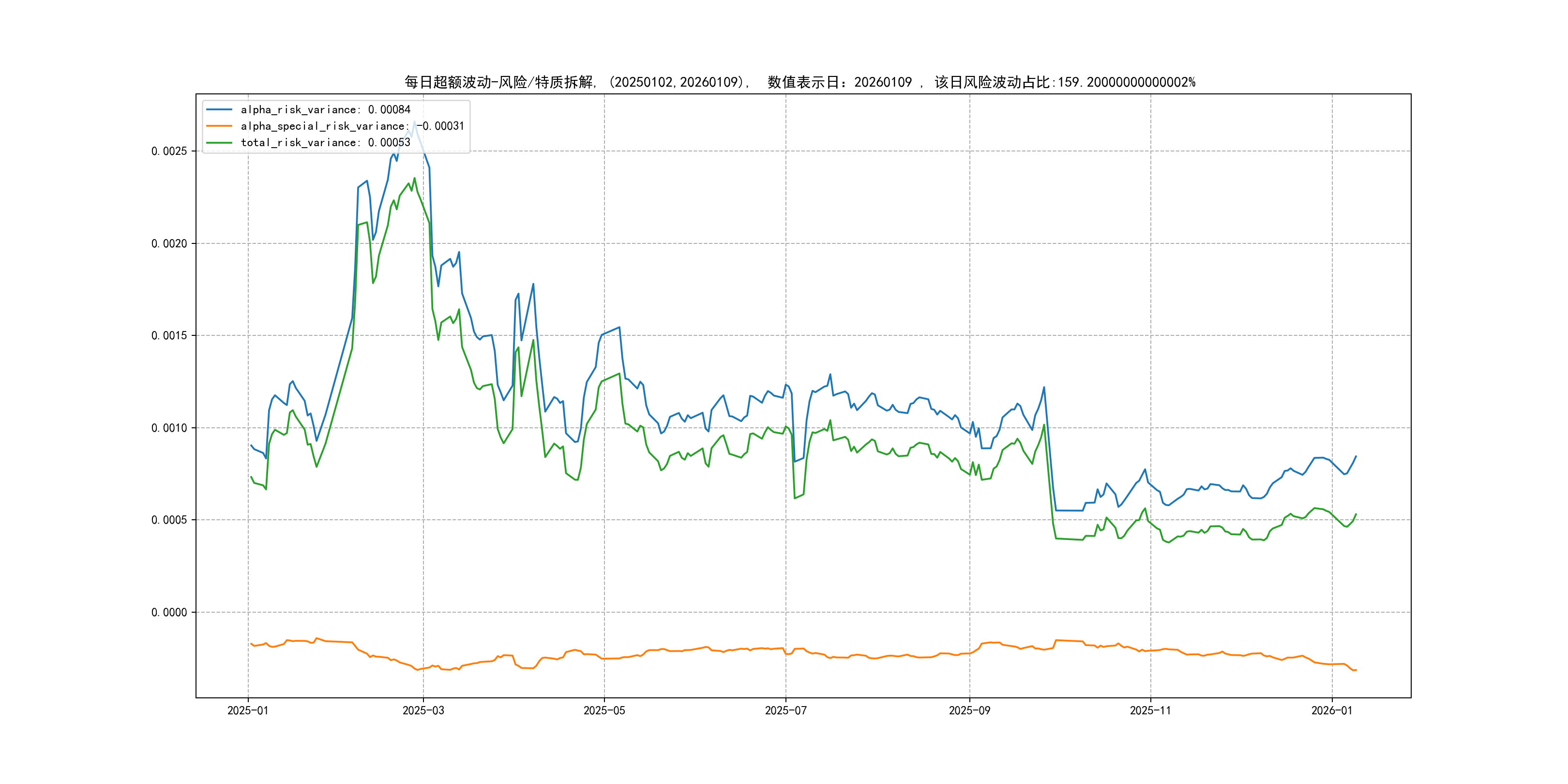Click the 2025-11 x-axis tick label

pos(1150,710)
